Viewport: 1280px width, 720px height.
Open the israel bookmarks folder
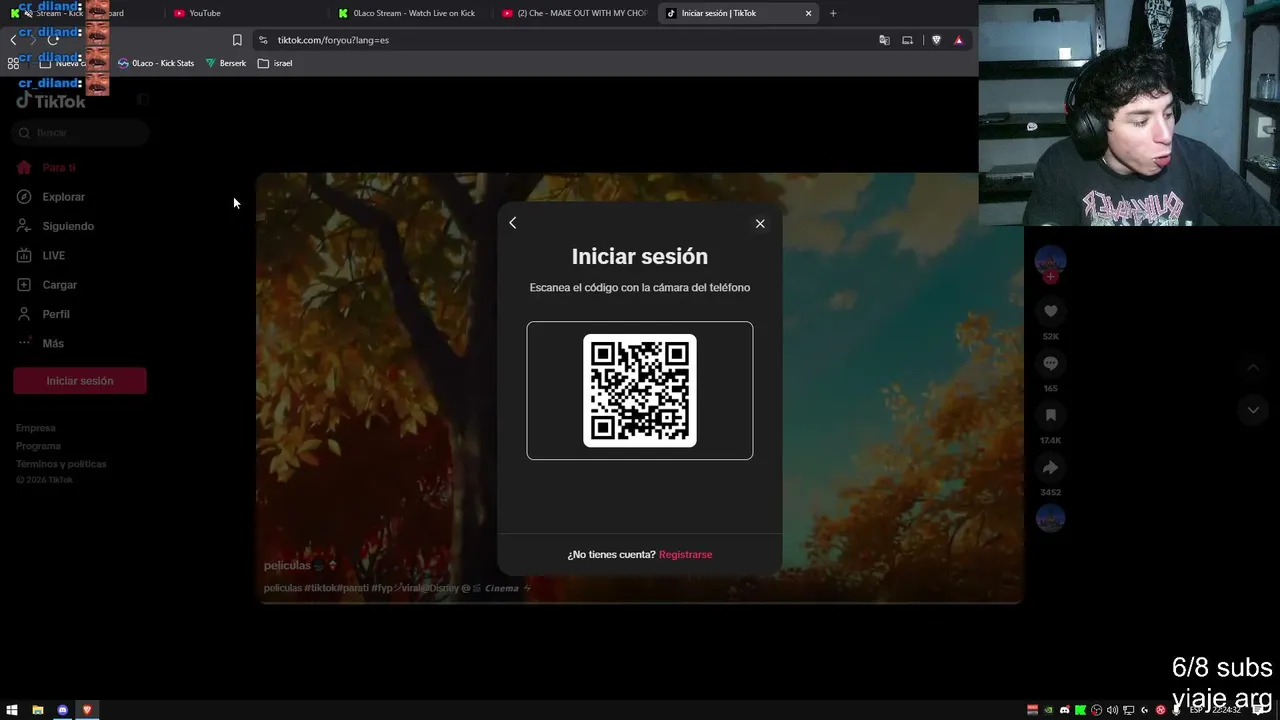[275, 63]
